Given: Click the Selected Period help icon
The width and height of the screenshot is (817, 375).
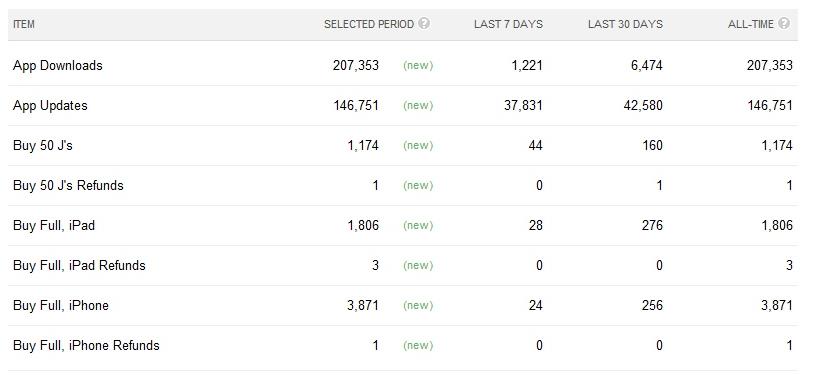Looking at the screenshot, I should tap(424, 23).
